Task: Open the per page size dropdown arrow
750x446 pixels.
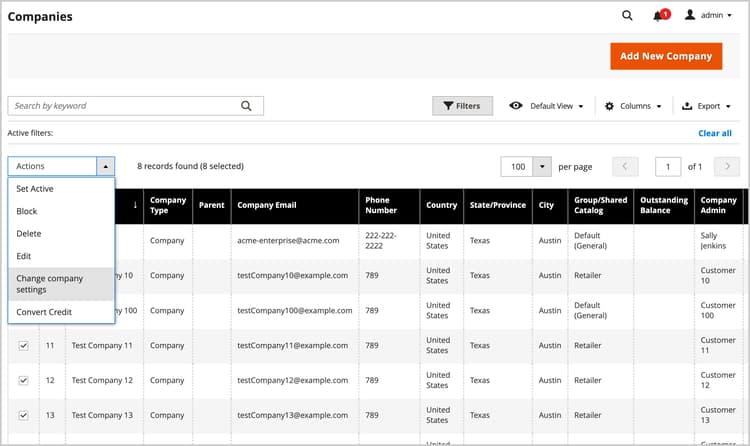Action: click(542, 166)
